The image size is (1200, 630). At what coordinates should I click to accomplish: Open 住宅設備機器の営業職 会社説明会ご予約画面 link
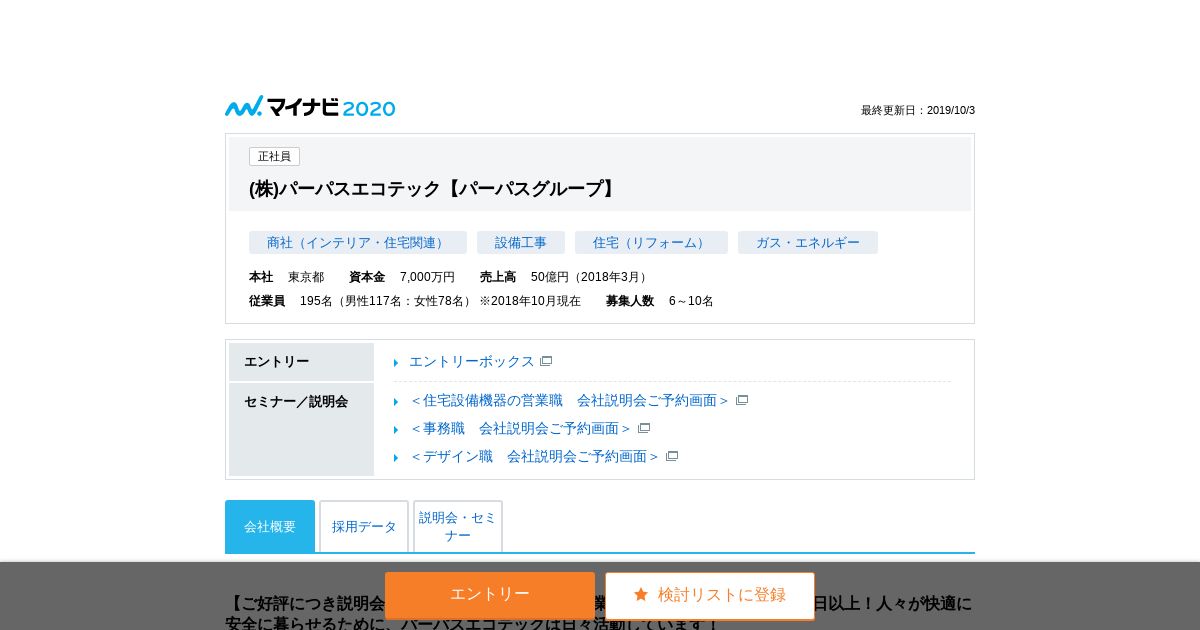point(570,400)
